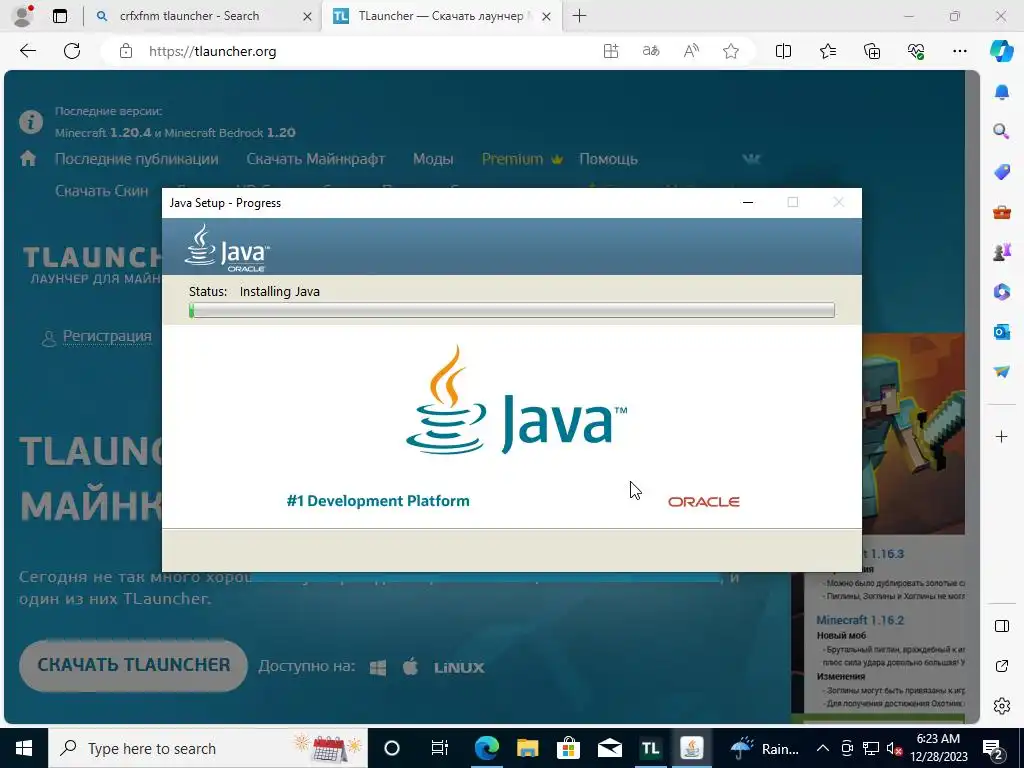Screen dimensions: 1024x768
Task: Open the Games chess icon in sidebar
Action: pyautogui.click(x=1002, y=251)
